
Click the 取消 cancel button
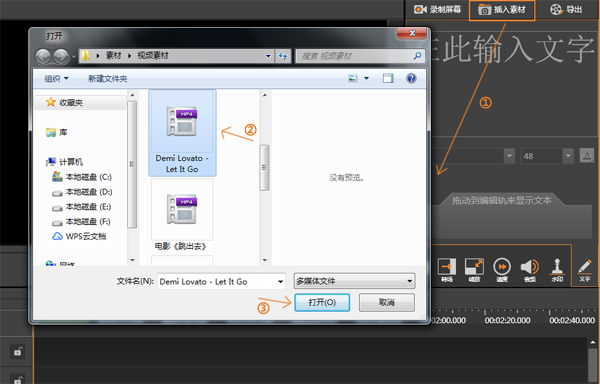(x=386, y=303)
